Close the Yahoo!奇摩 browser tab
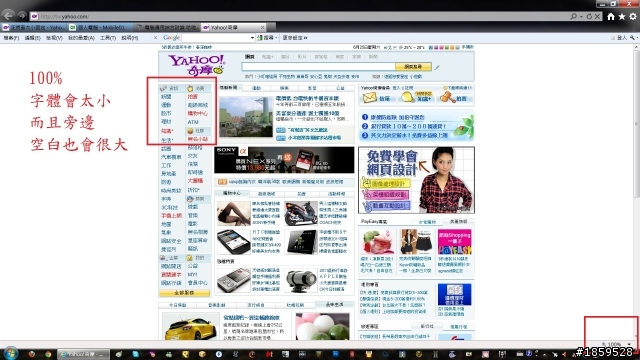Image resolution: width=640 pixels, height=360 pixels. (262, 27)
